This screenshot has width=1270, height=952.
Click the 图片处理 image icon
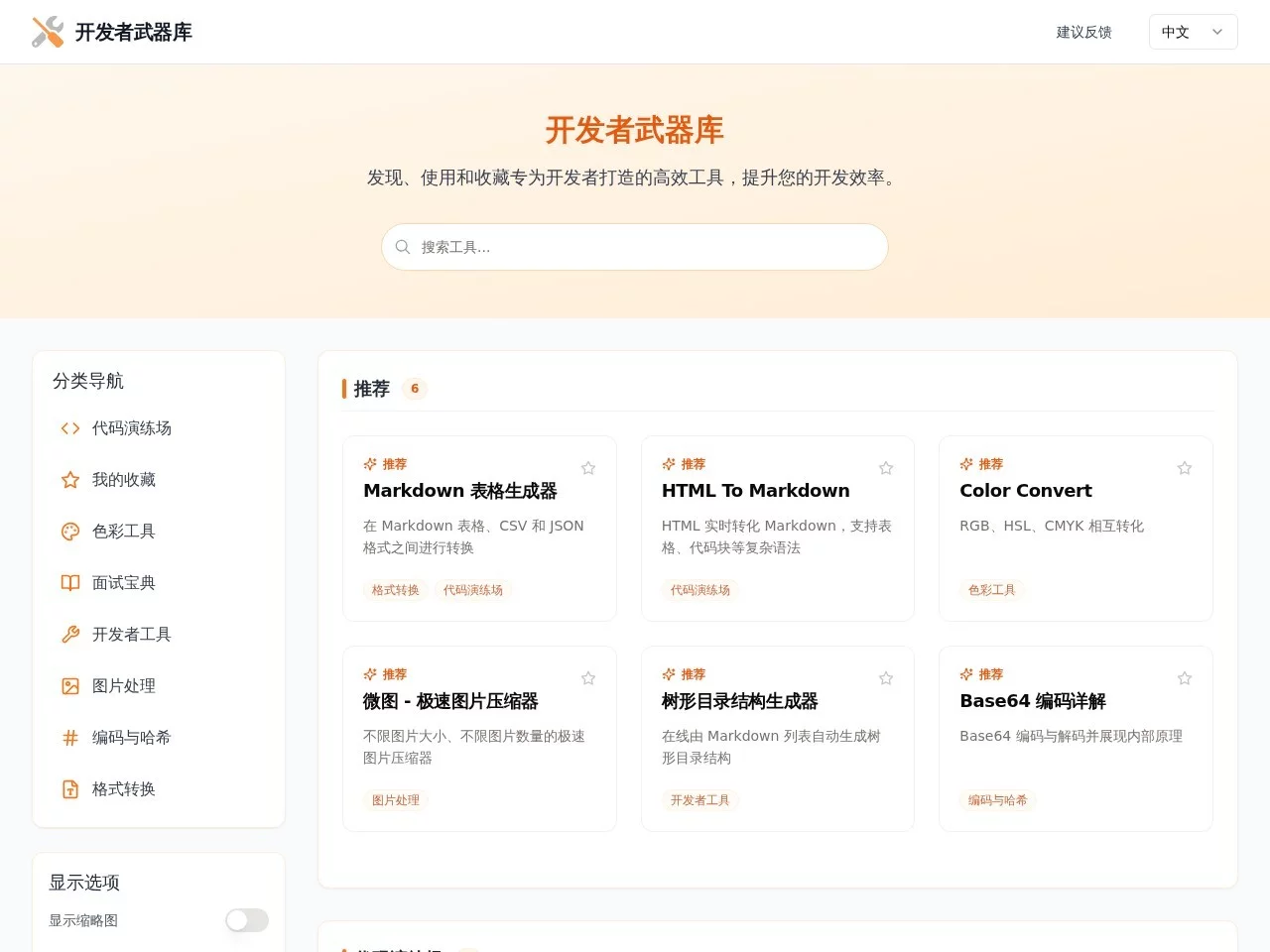click(x=69, y=686)
